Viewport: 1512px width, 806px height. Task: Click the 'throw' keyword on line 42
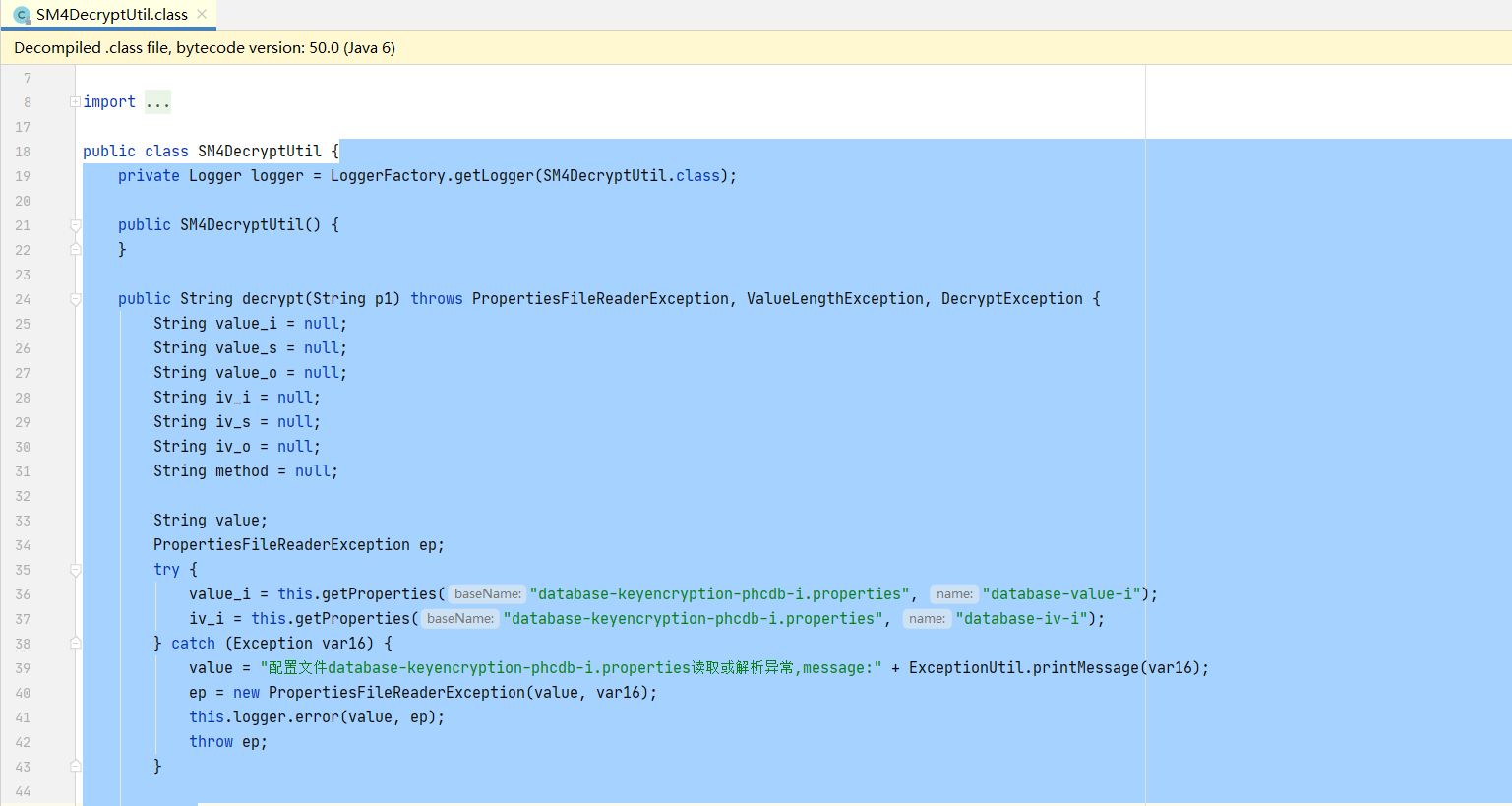click(x=212, y=742)
